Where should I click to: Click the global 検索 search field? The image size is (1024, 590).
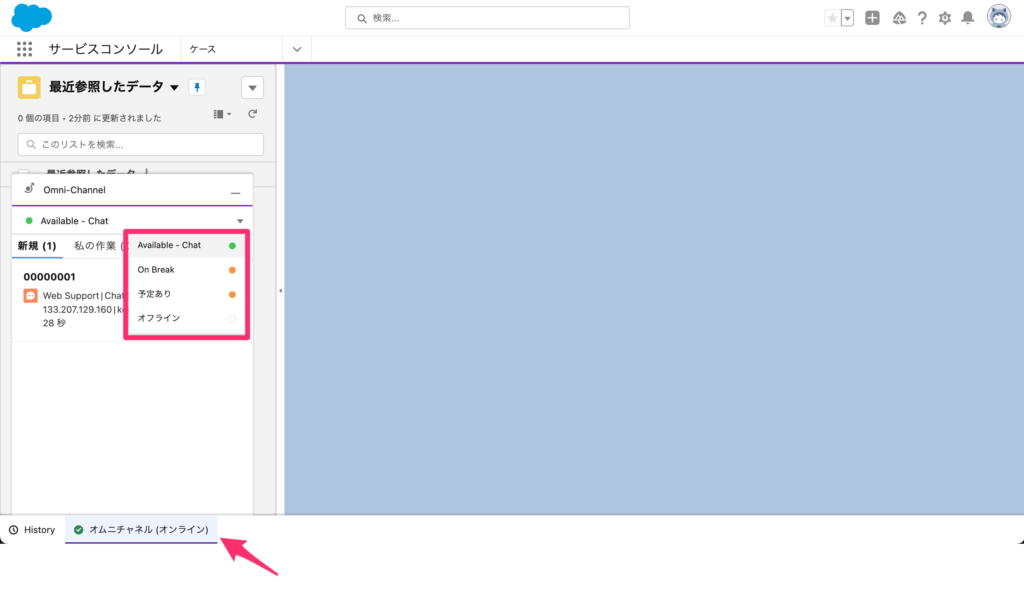coord(487,18)
